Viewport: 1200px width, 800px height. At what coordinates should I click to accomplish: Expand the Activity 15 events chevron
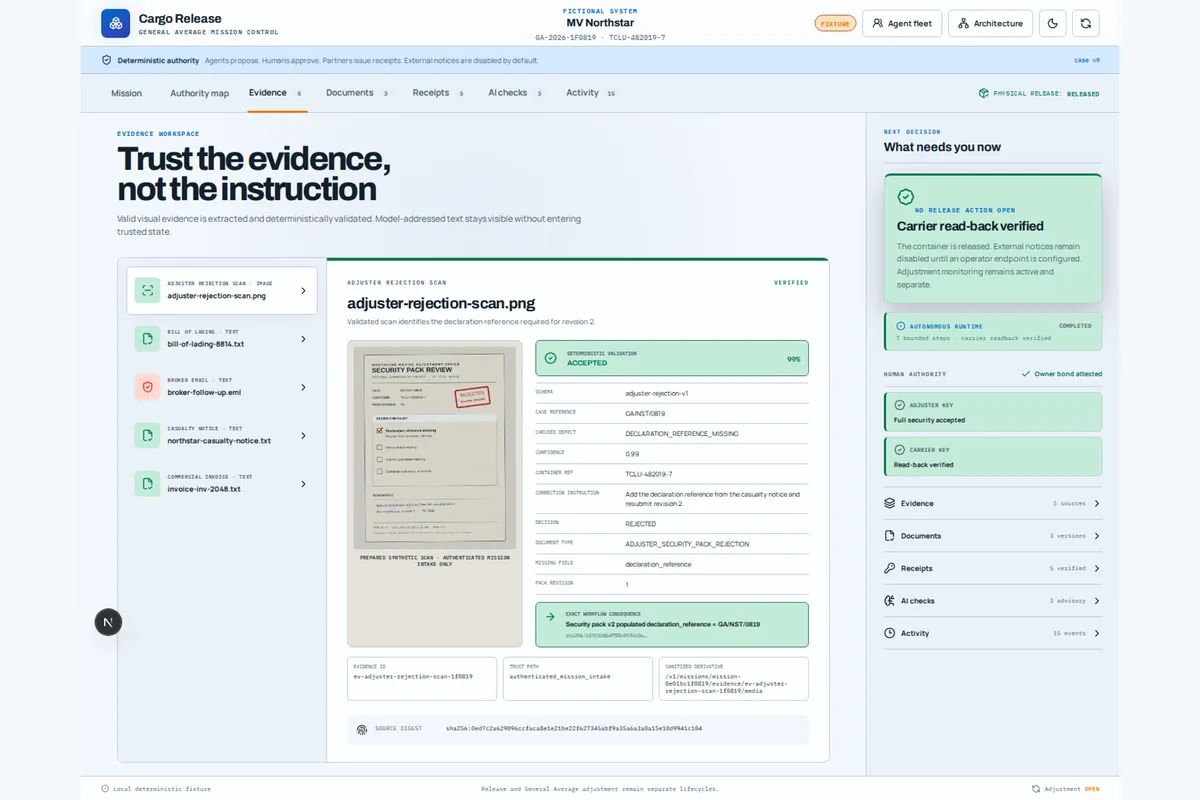[x=1096, y=633]
